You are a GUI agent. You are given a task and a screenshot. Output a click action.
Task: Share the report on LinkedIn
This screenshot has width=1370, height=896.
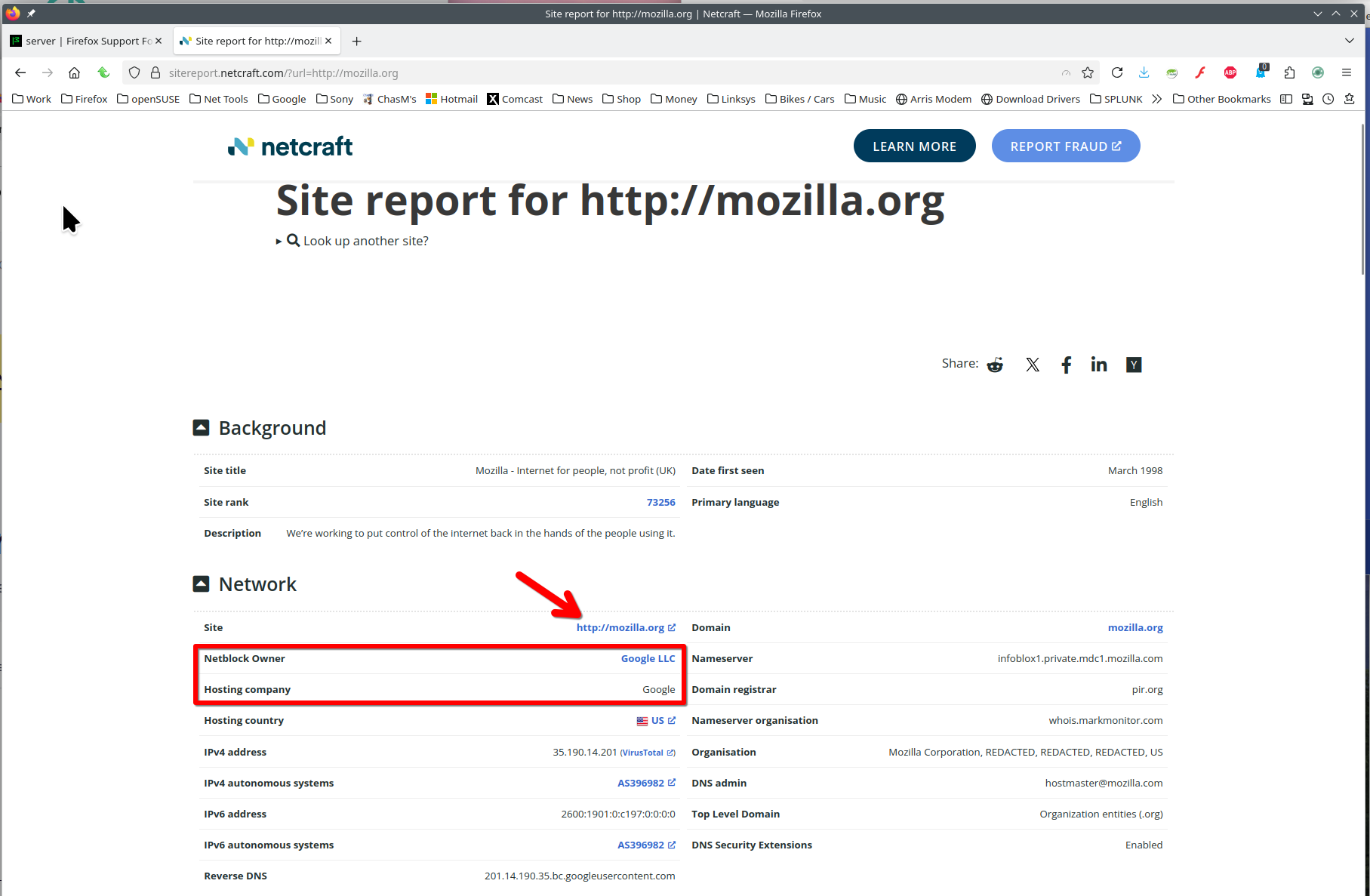pyautogui.click(x=1099, y=365)
